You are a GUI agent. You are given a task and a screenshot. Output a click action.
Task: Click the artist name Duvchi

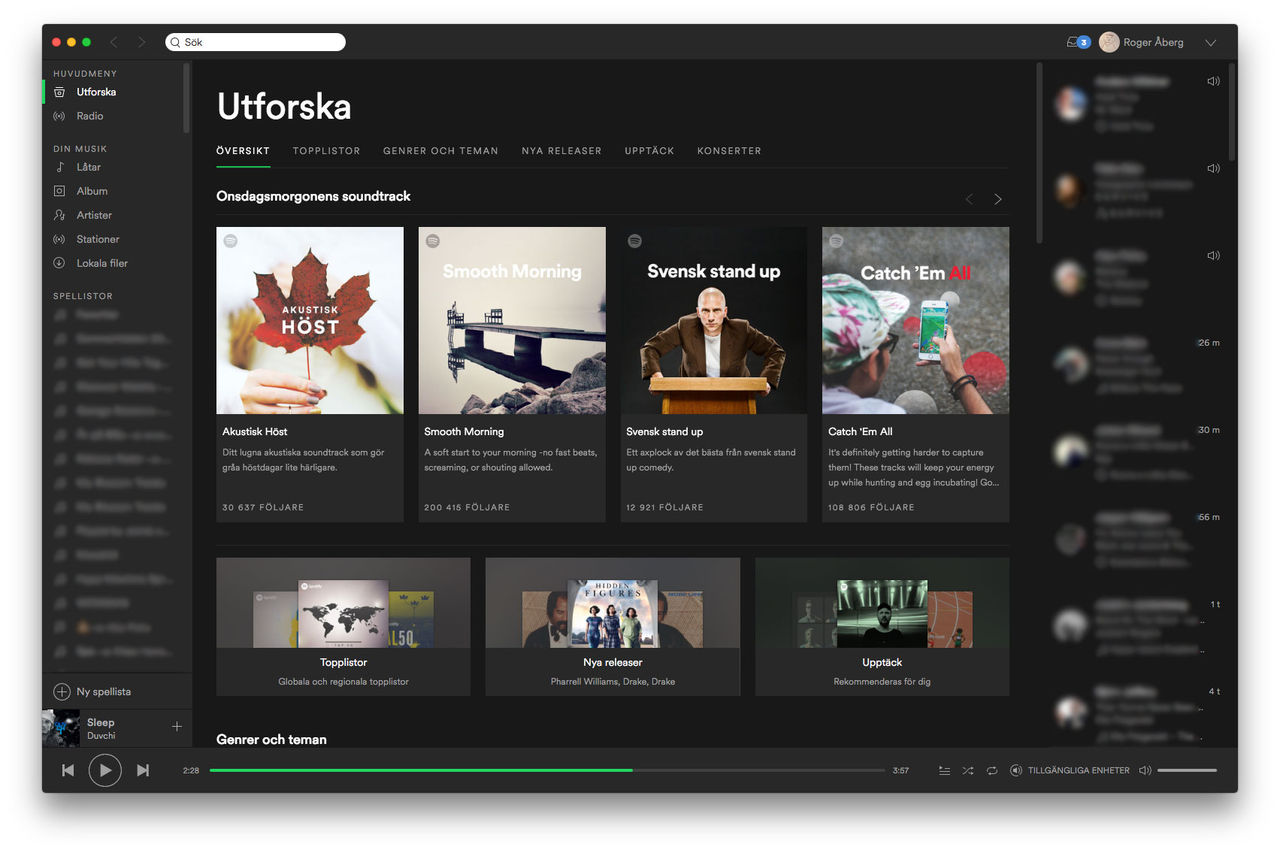click(x=101, y=736)
